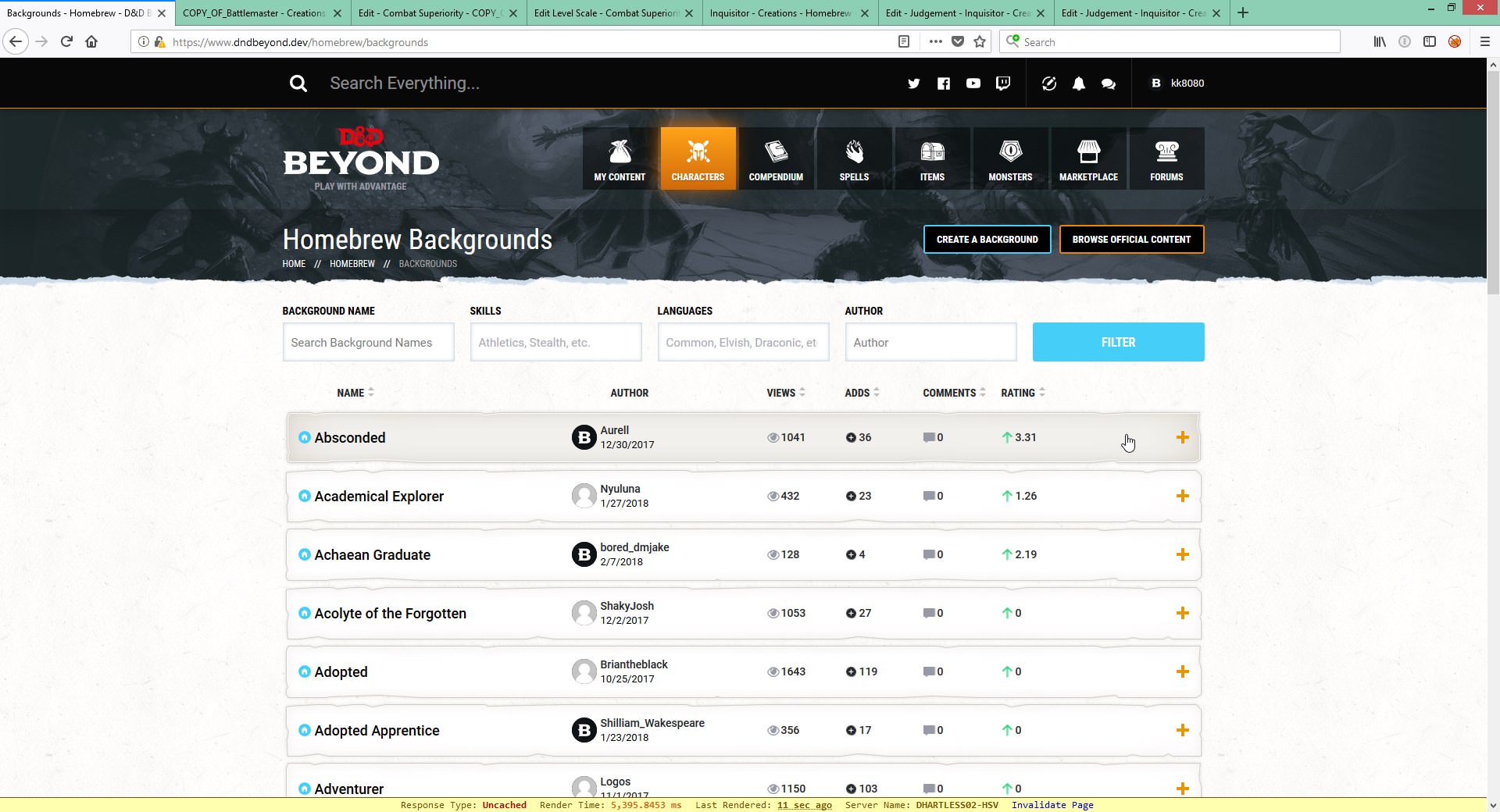Bookmark this page with star icon
Image resolution: width=1500 pixels, height=812 pixels.
point(980,42)
